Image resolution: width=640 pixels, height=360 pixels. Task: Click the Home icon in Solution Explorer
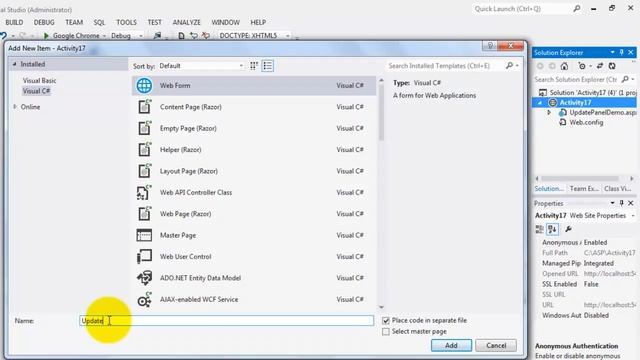pyautogui.click(x=564, y=66)
